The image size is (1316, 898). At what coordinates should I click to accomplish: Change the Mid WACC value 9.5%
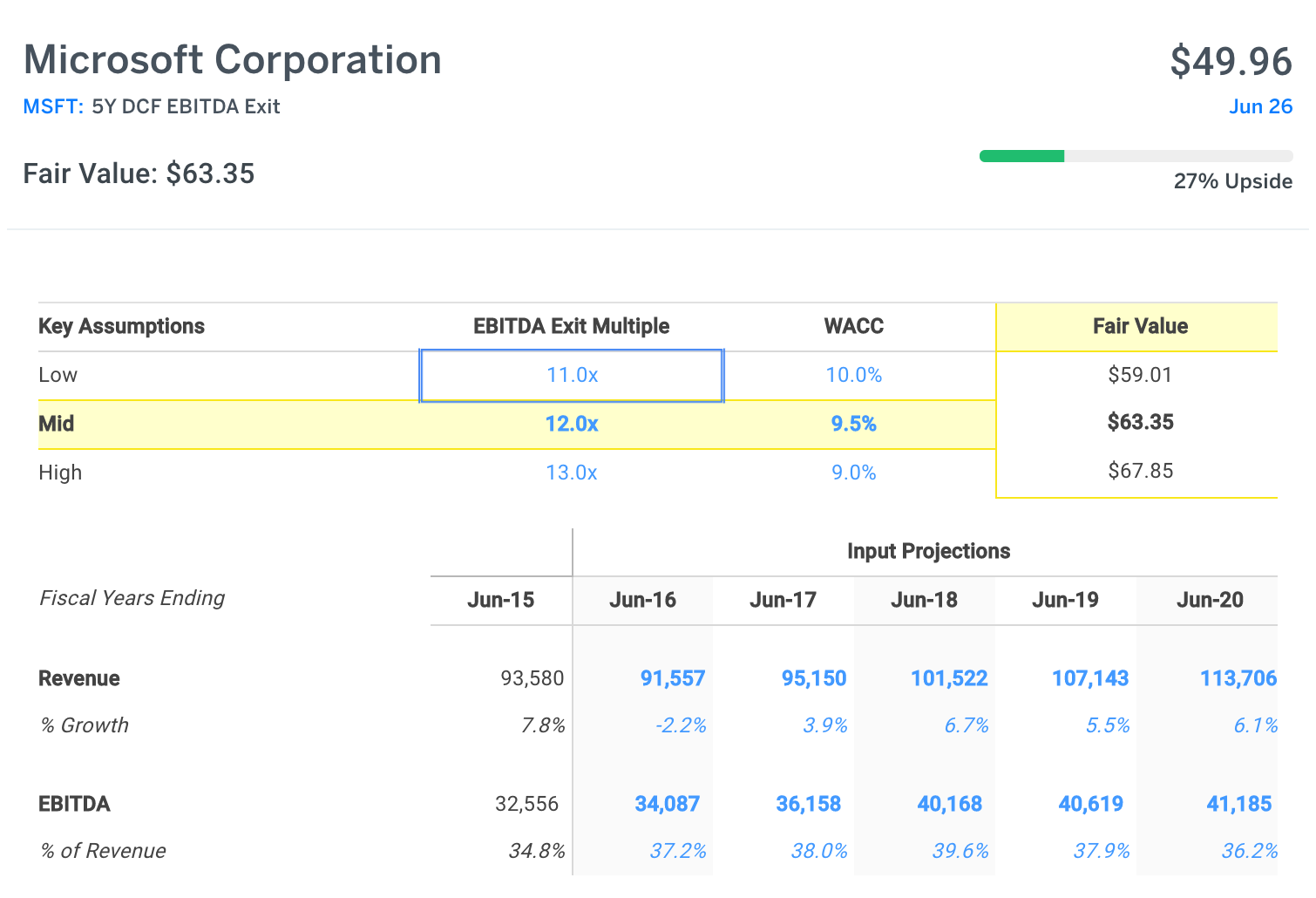click(x=854, y=425)
